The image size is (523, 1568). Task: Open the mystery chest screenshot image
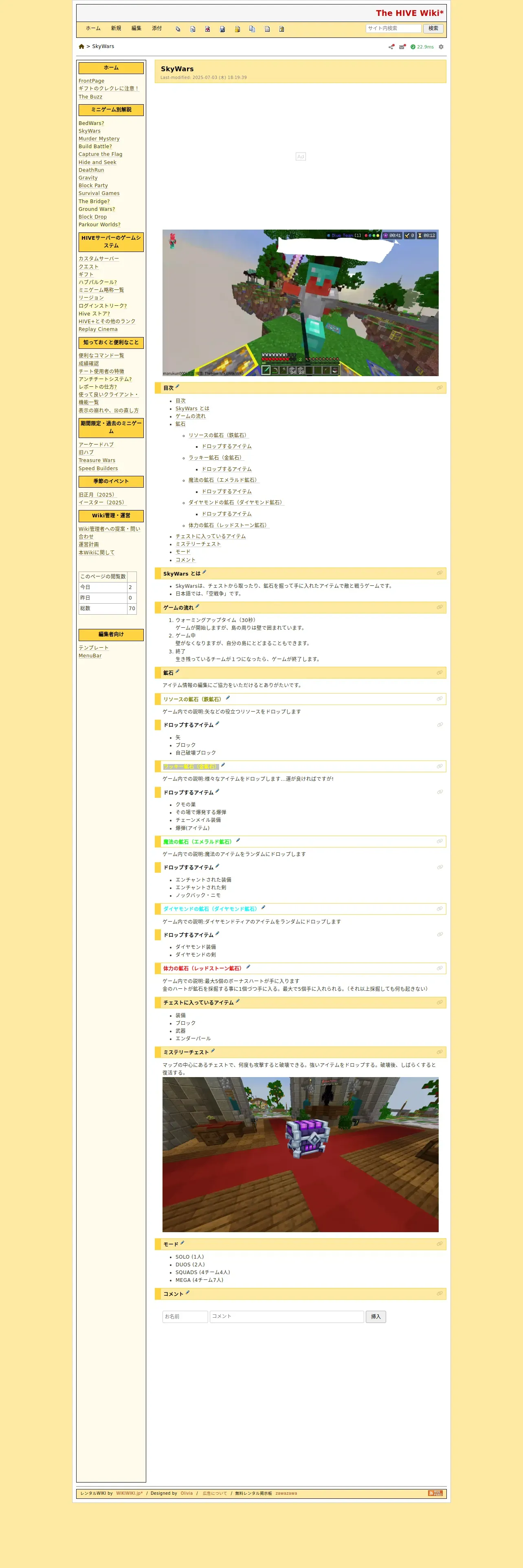tap(300, 1155)
